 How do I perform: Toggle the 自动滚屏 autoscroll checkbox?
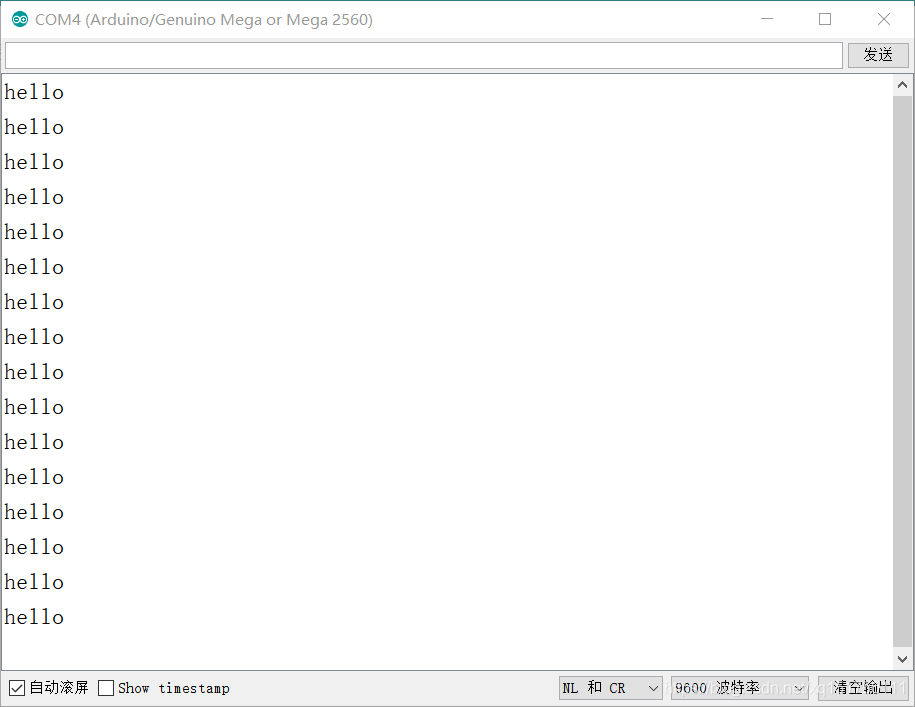tap(17, 688)
